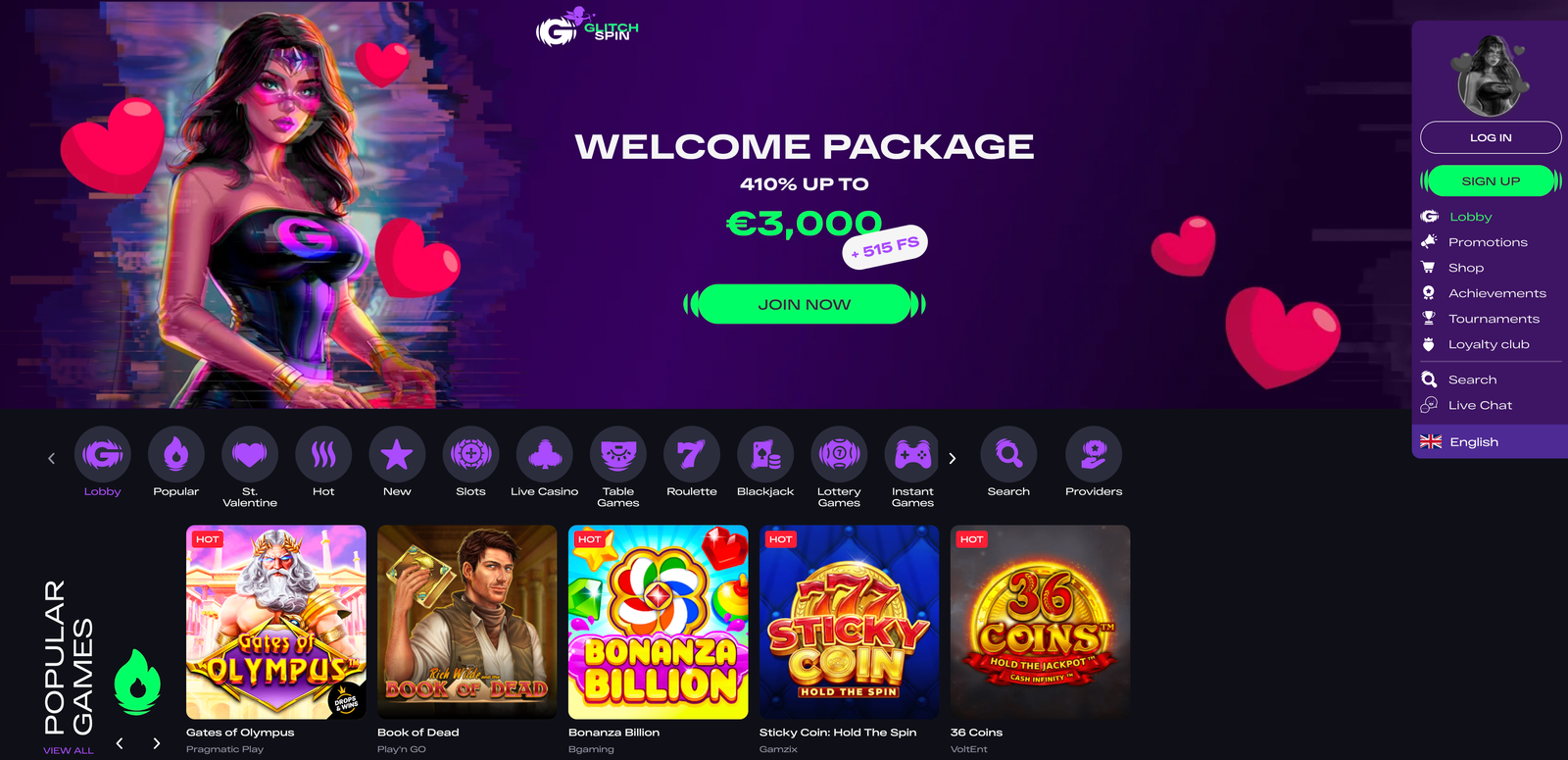This screenshot has width=1568, height=760.
Task: Open Instant Games gamepad icon
Action: [912, 454]
